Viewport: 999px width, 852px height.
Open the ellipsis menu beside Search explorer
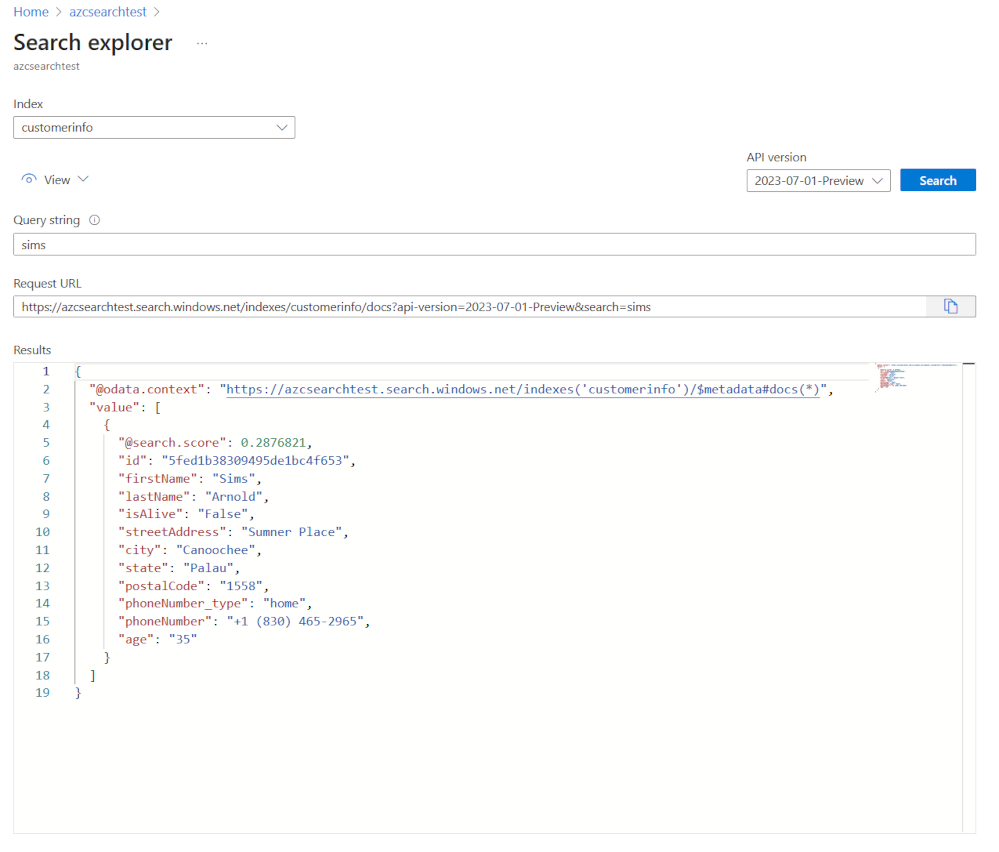(x=202, y=44)
